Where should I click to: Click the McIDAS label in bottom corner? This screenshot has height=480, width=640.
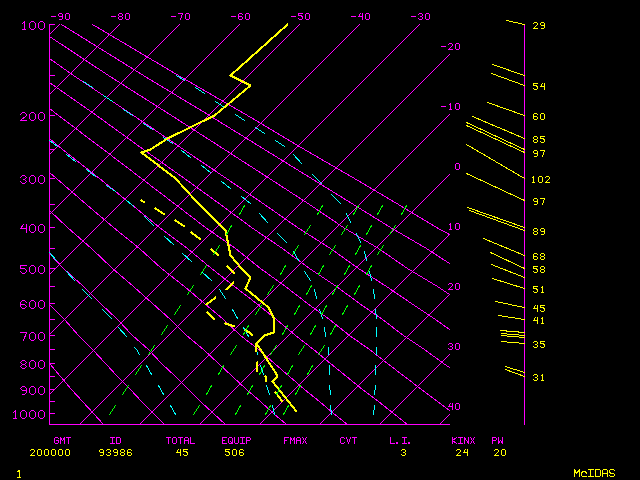point(594,472)
